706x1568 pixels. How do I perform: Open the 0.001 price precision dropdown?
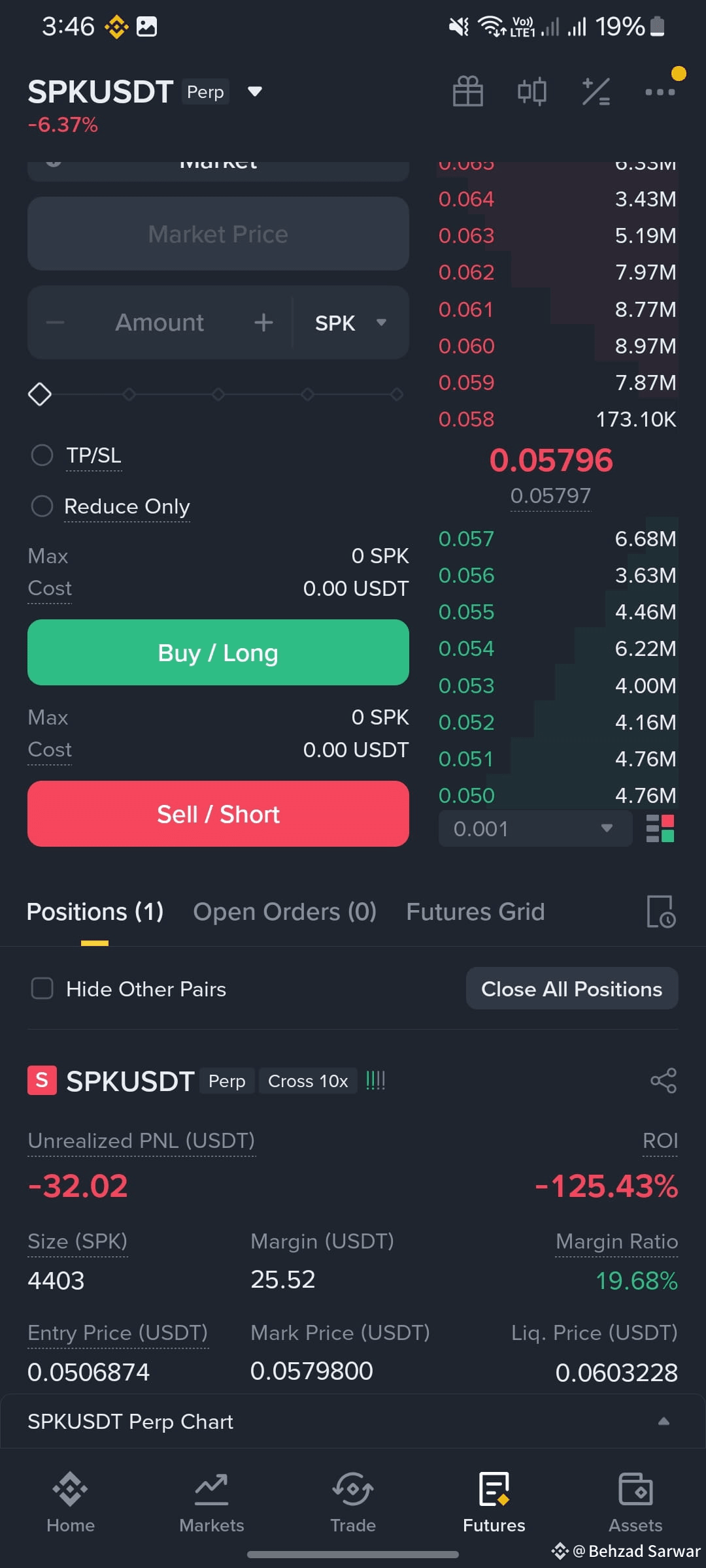535,828
